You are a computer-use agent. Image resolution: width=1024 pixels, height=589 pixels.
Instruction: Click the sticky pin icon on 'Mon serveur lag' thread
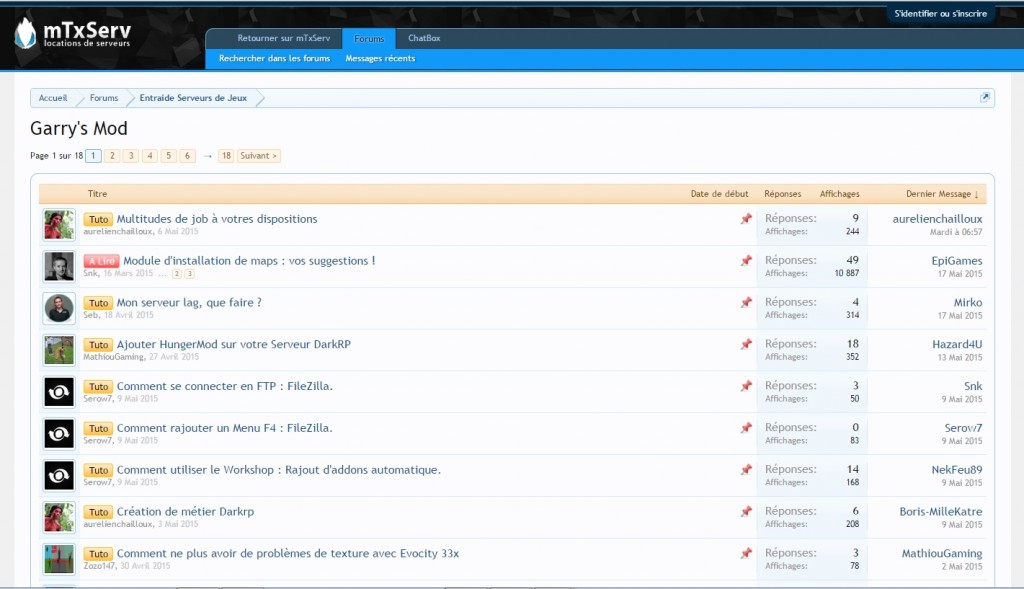[x=746, y=302]
